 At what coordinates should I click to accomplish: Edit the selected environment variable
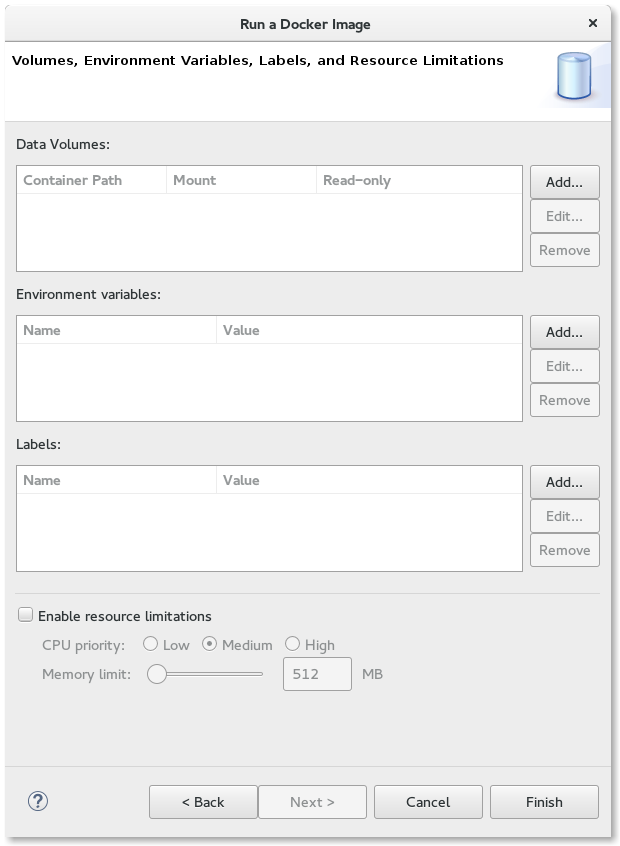coord(564,366)
